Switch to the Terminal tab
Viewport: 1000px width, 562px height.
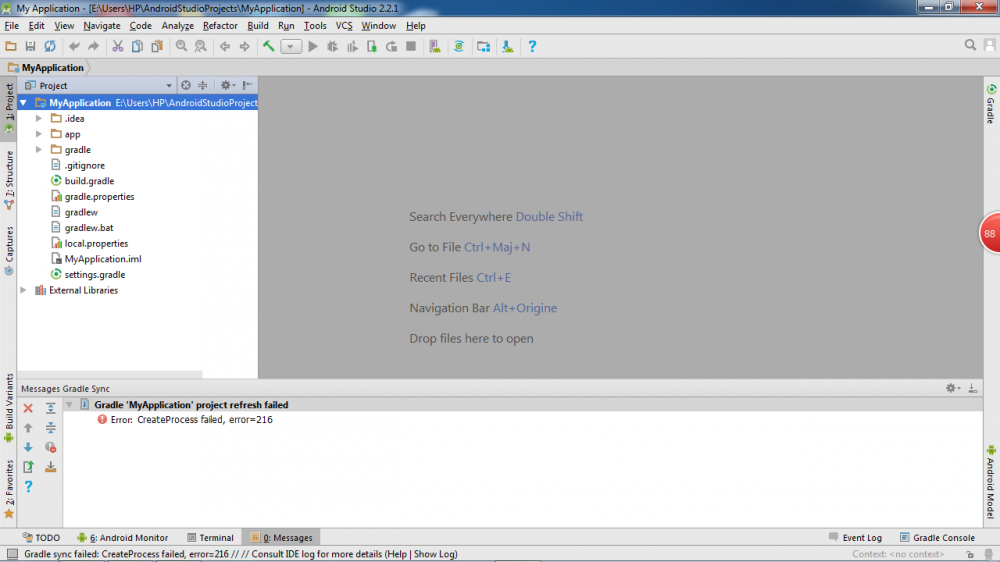pyautogui.click(x=210, y=538)
